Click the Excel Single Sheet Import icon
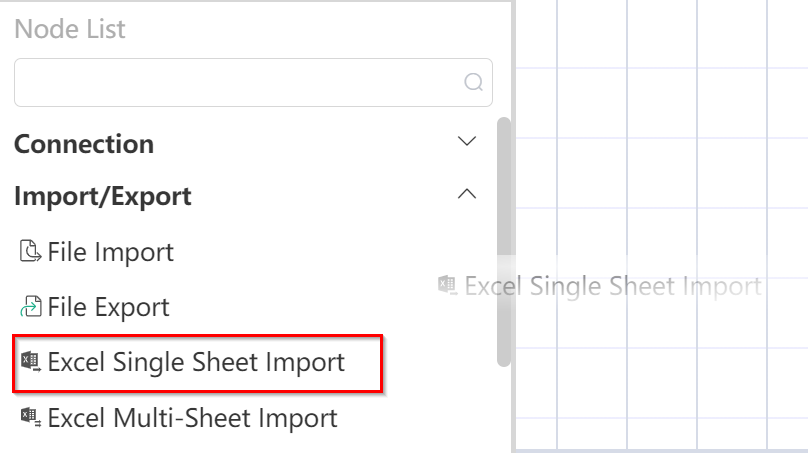The image size is (808, 453). 31,361
